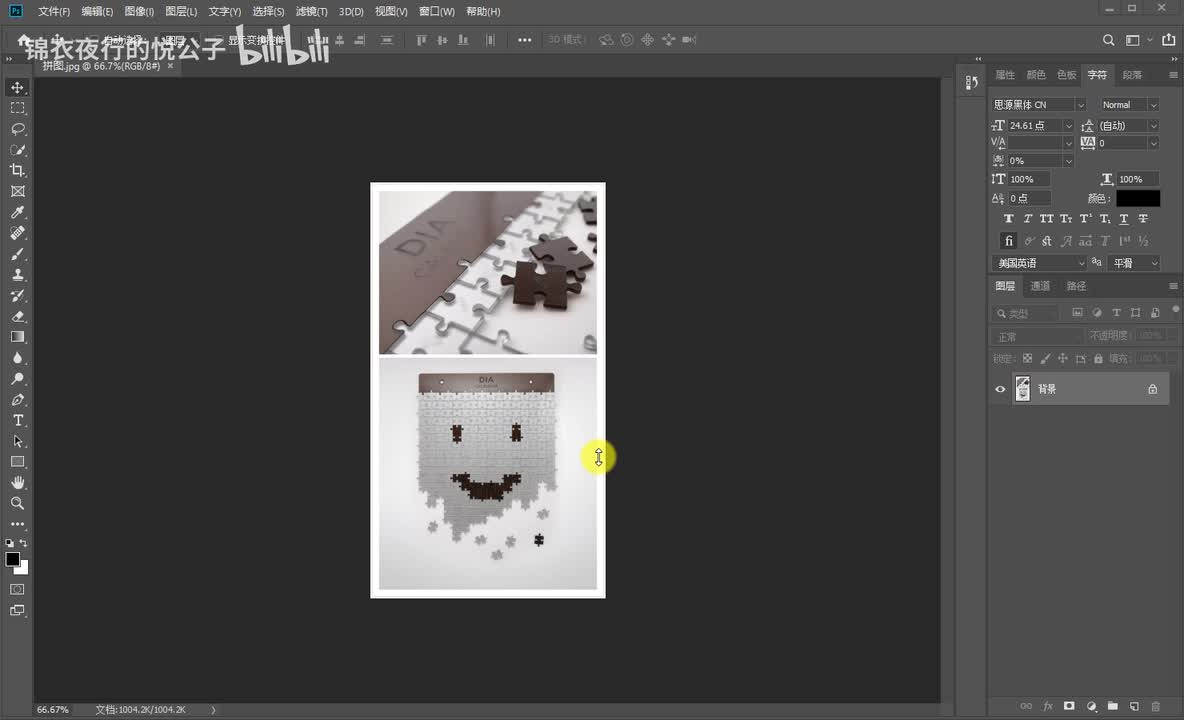Toggle Strikethrough text style
The image size is (1184, 720).
pos(1143,219)
